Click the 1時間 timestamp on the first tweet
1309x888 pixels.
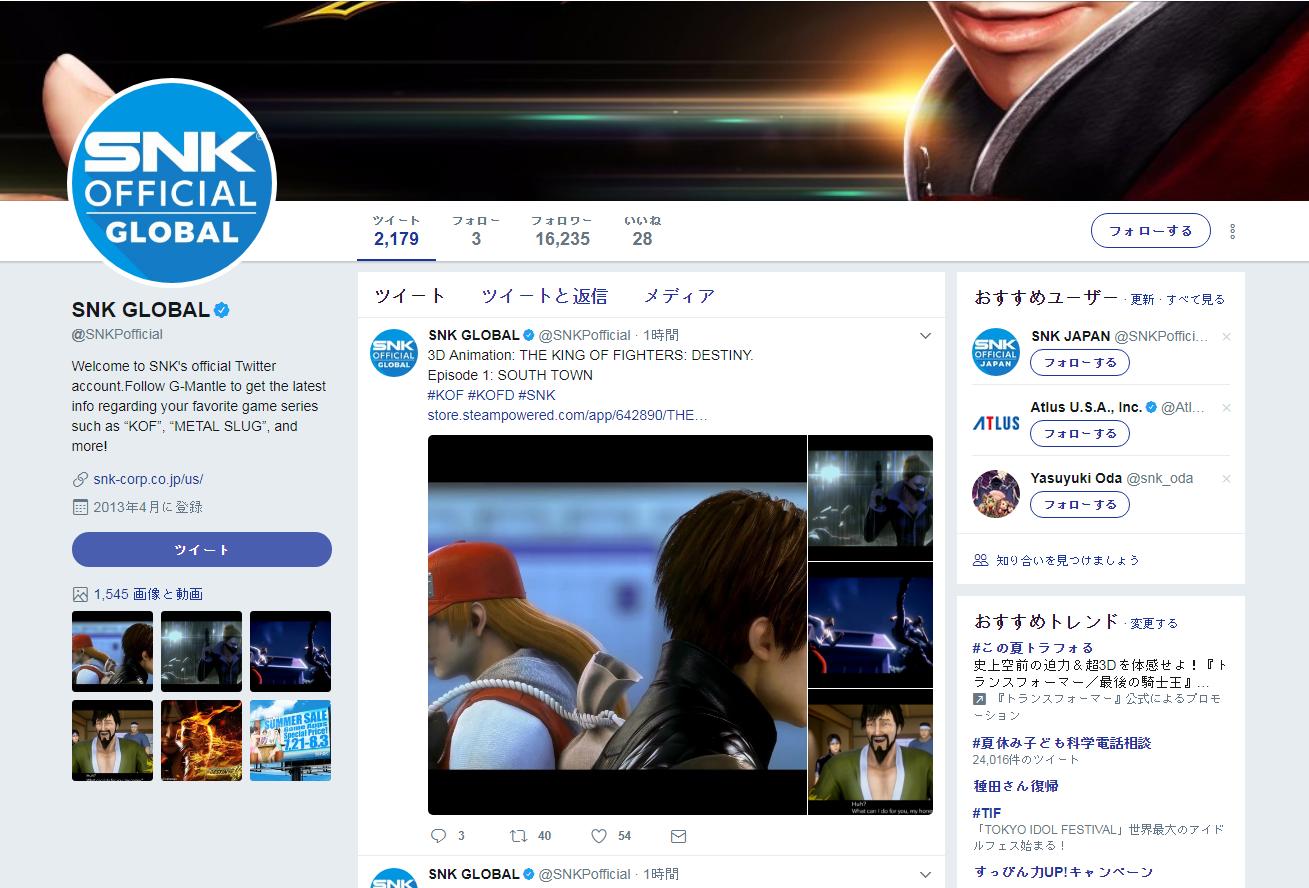point(661,335)
